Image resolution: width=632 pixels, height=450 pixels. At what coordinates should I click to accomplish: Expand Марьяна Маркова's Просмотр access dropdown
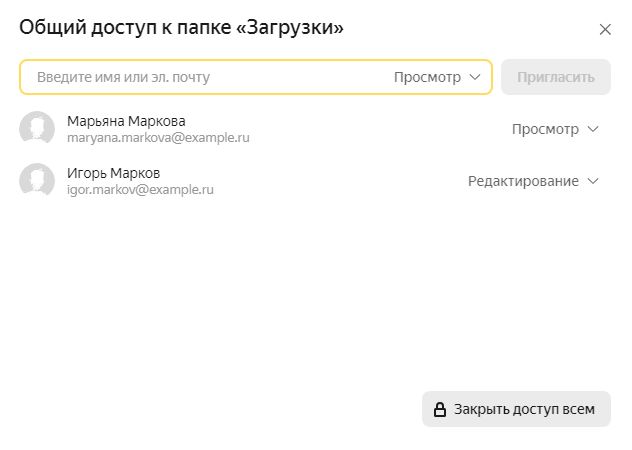tap(546, 129)
